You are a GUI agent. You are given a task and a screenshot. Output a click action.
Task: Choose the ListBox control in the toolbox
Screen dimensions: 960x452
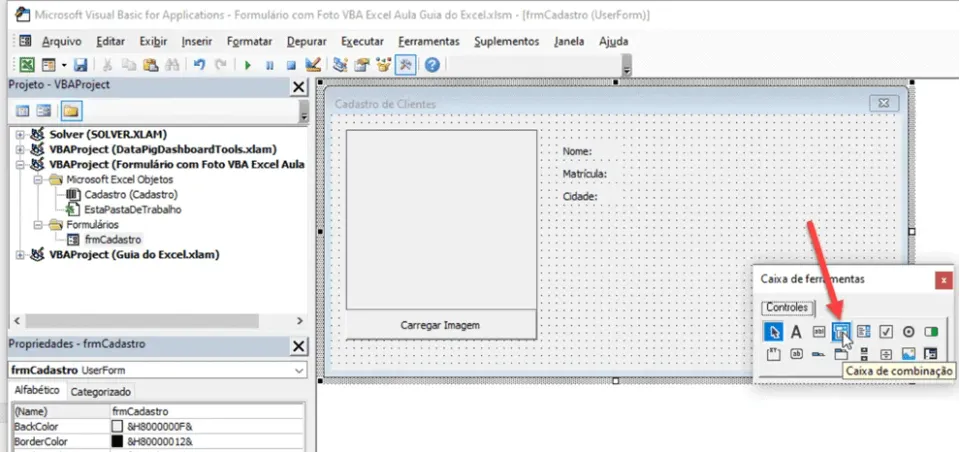tap(863, 331)
